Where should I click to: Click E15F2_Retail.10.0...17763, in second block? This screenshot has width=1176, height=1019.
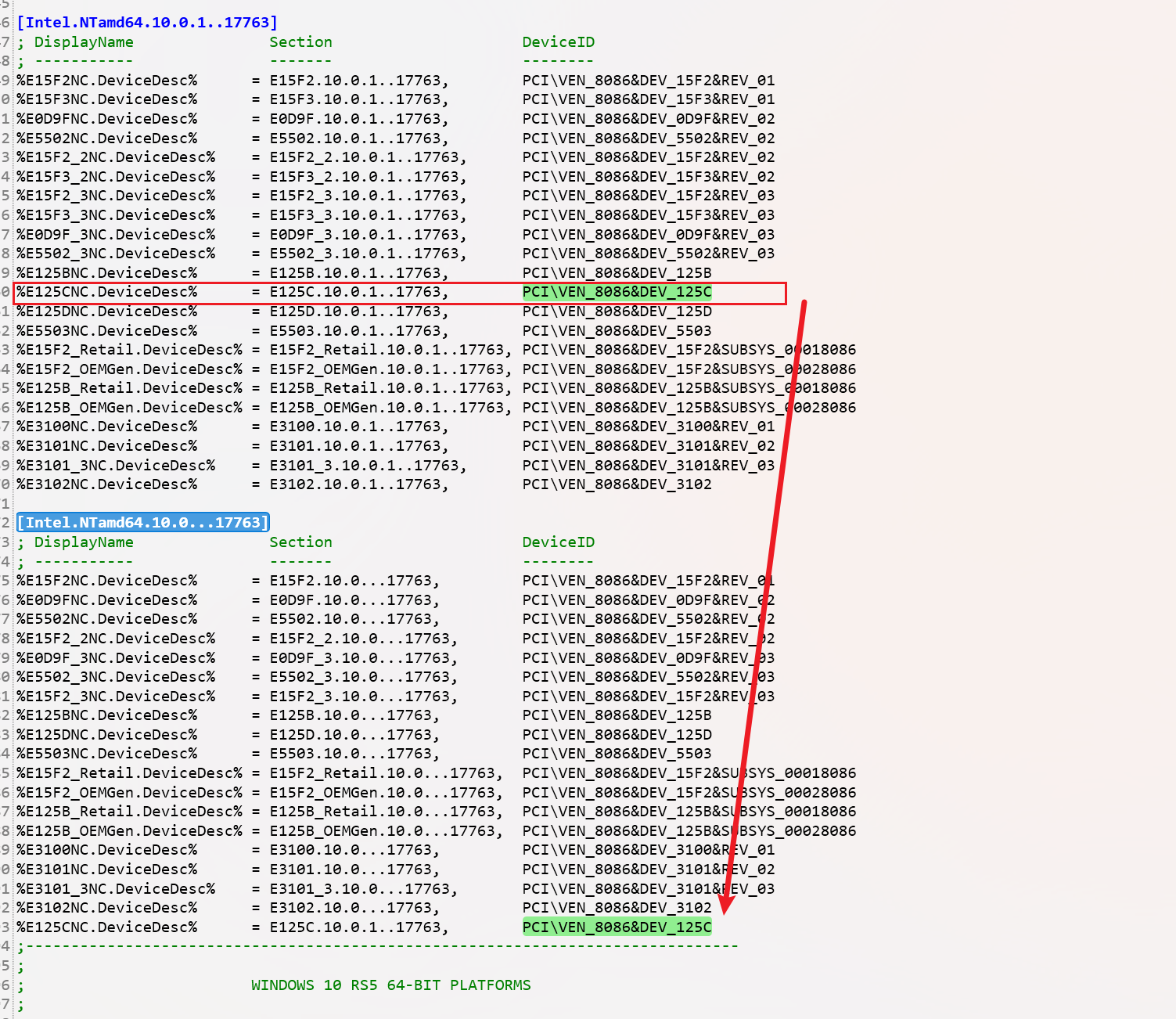point(387,773)
